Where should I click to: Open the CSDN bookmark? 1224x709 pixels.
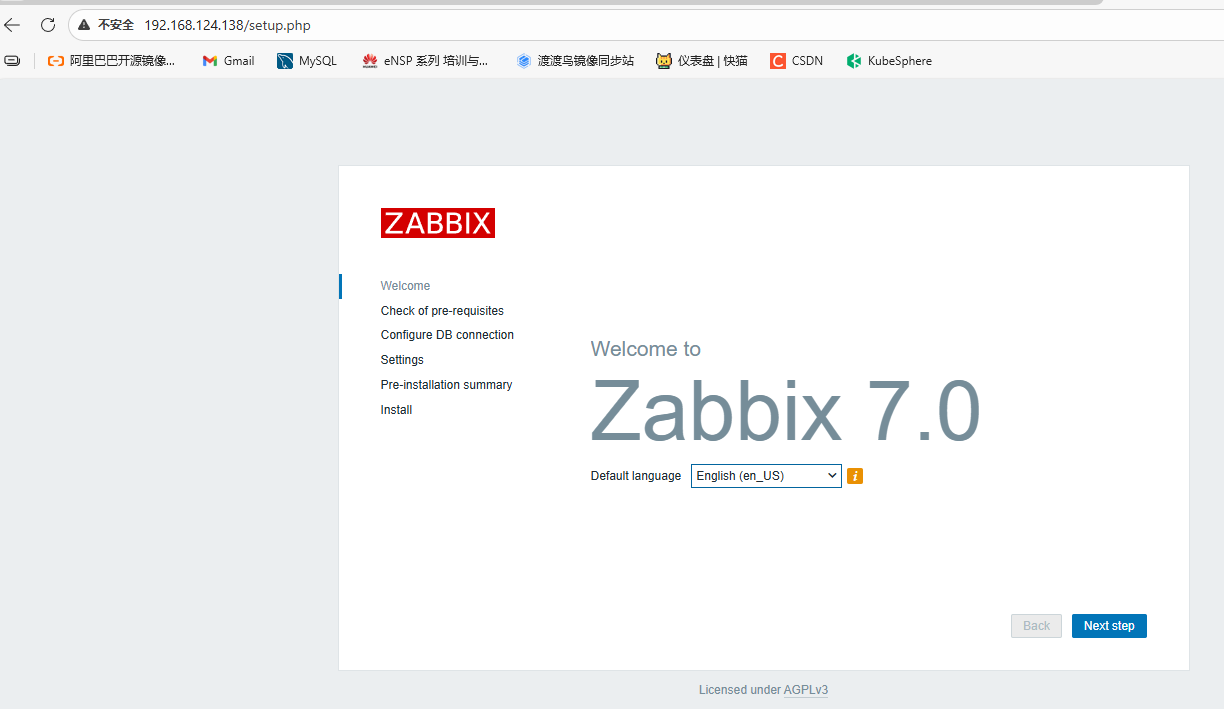[x=797, y=61]
